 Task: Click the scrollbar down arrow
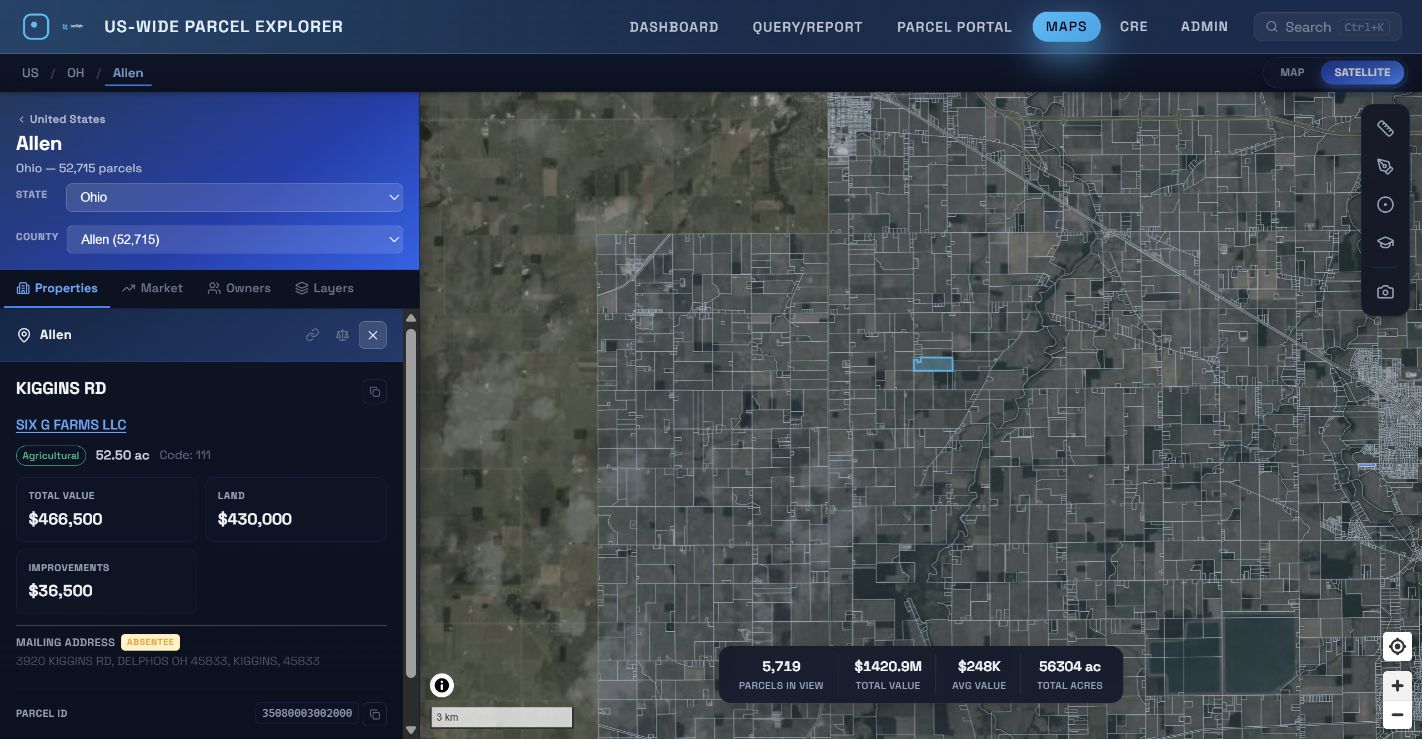[410, 730]
